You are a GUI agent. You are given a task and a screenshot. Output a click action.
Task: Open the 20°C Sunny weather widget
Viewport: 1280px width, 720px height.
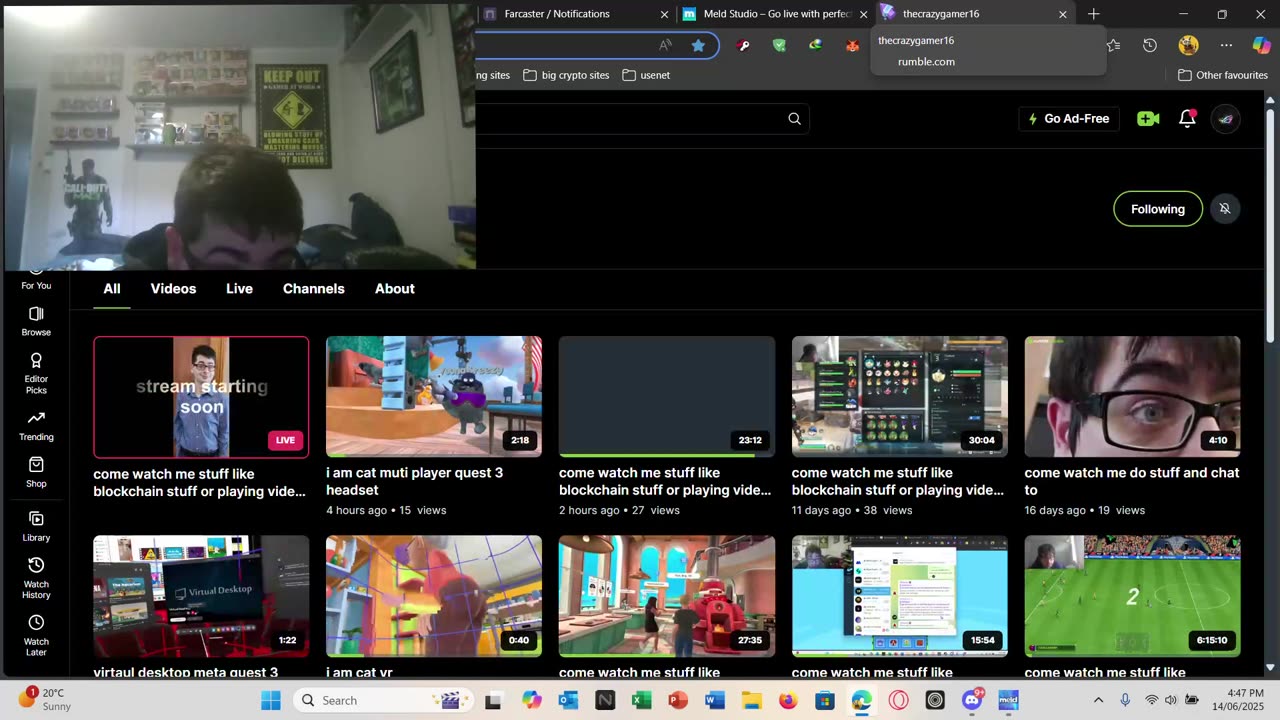click(44, 699)
